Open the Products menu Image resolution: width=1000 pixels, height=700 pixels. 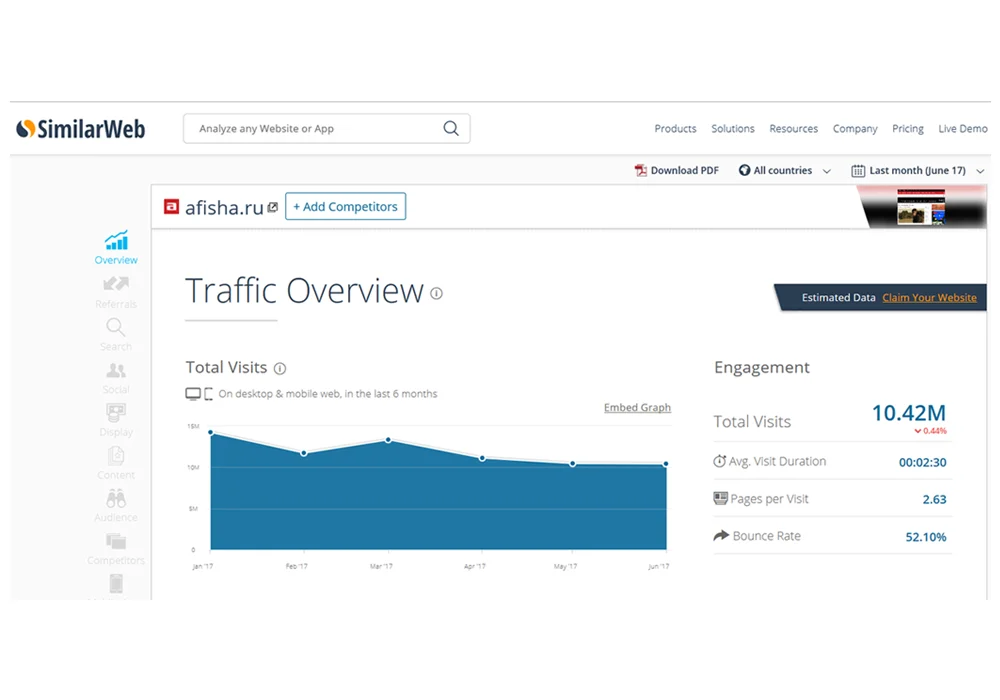pyautogui.click(x=675, y=129)
